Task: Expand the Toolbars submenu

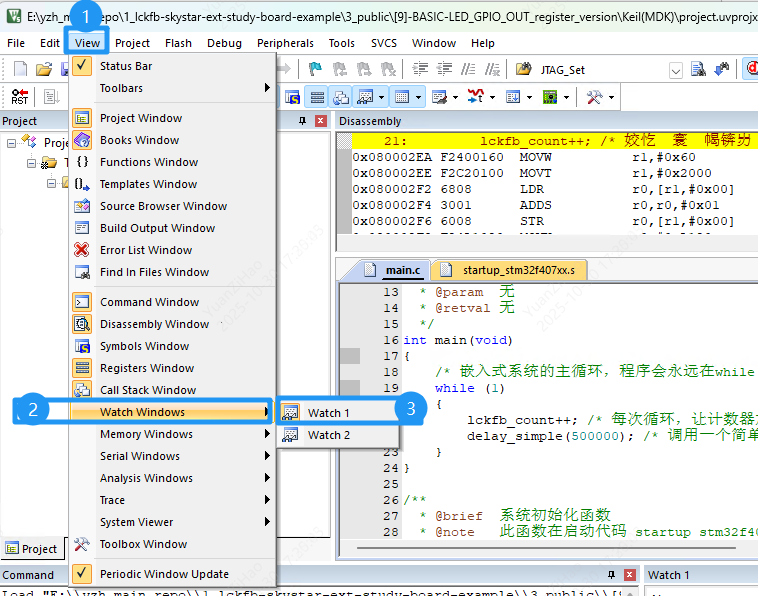Action: [121, 88]
